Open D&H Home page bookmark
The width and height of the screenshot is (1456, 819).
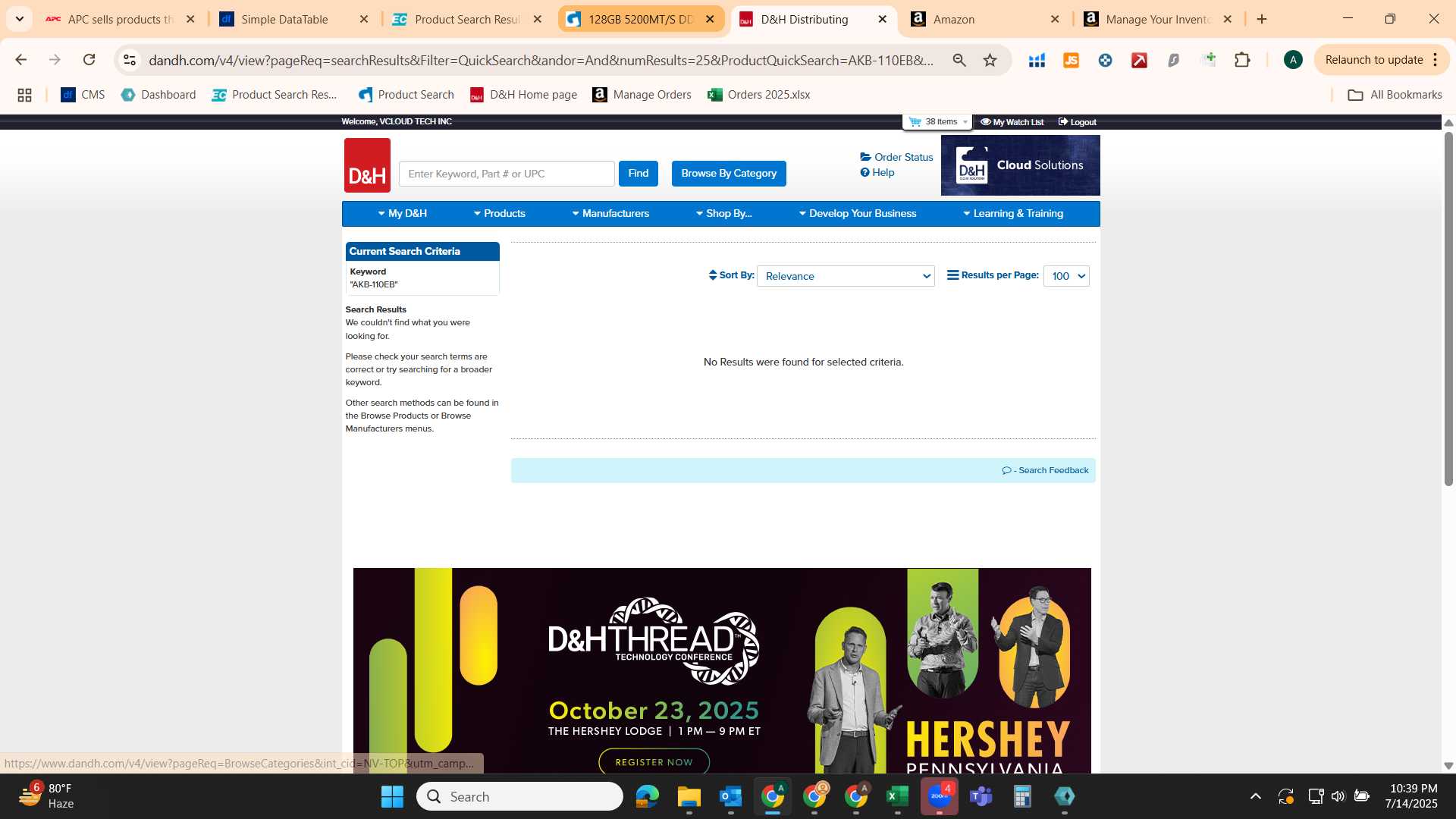click(x=524, y=95)
